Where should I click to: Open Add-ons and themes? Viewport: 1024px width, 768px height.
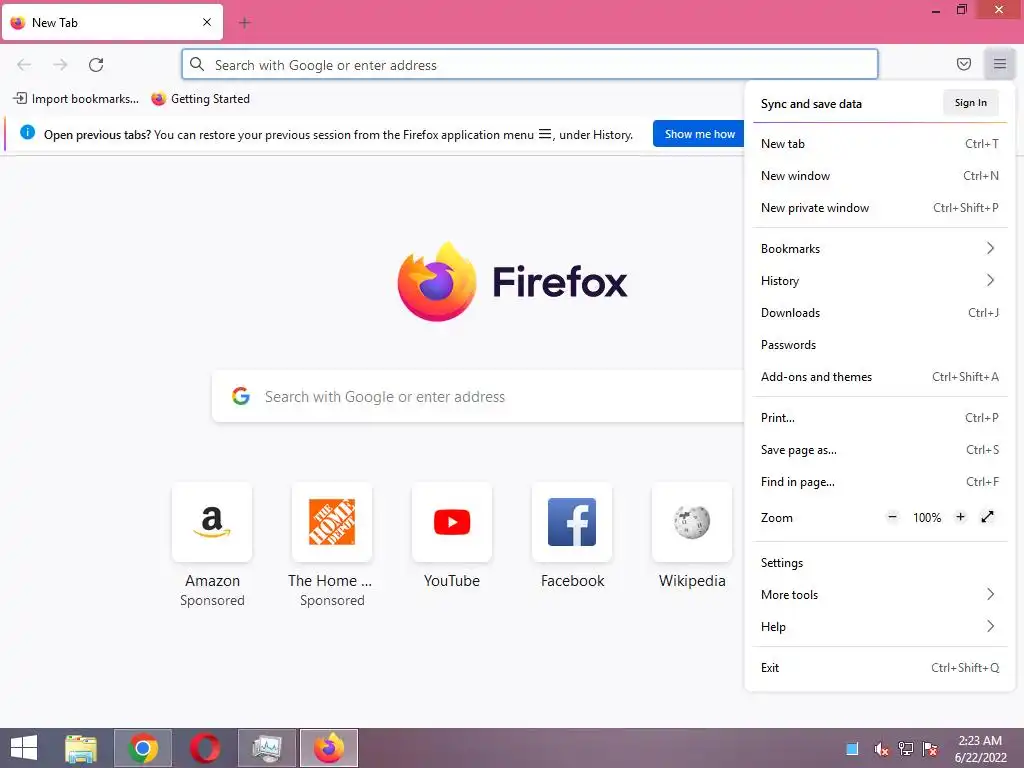pos(879,377)
